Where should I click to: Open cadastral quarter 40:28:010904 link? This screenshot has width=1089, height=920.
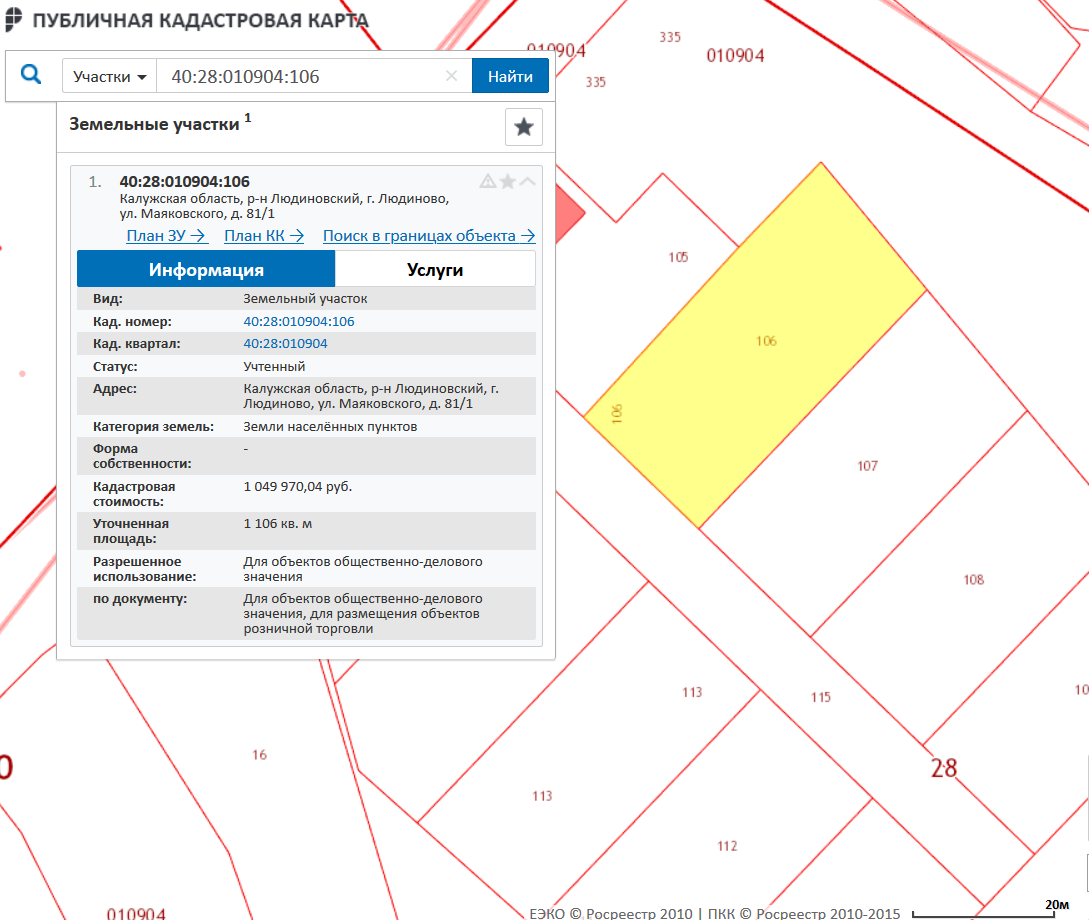coord(285,344)
